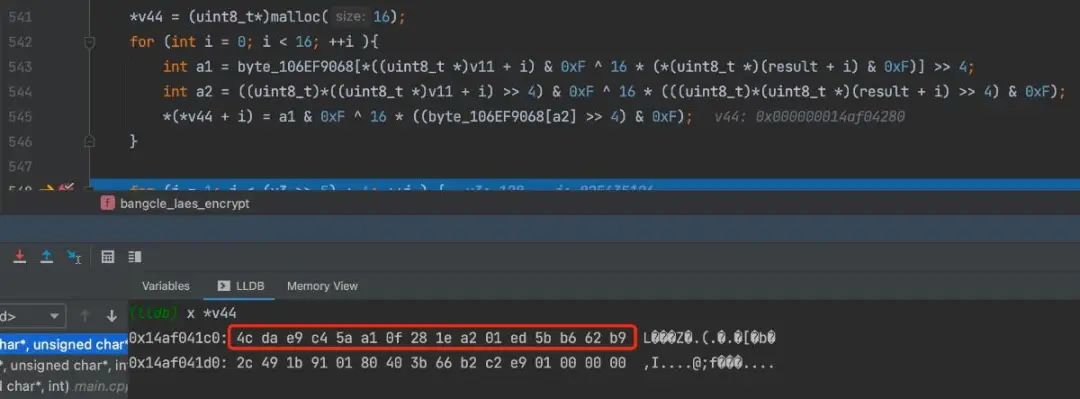Click the function icon beside bangcle_laes_encrypt

click(x=107, y=203)
